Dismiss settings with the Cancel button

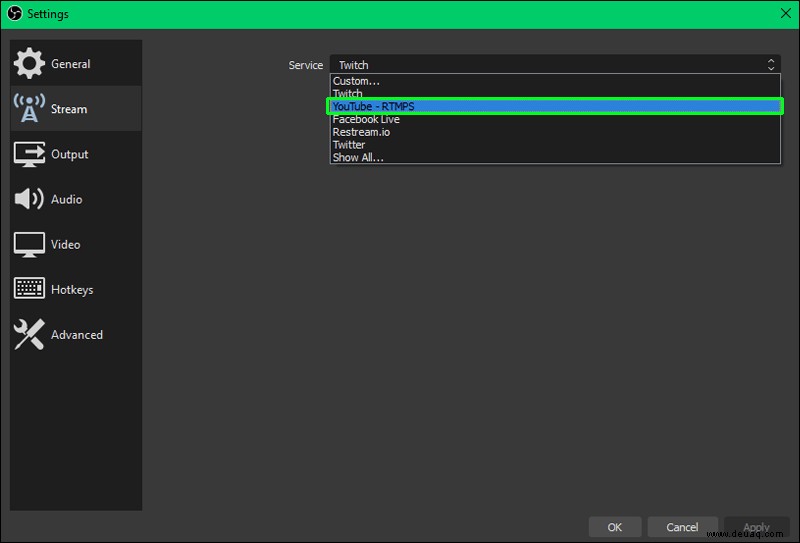pos(682,527)
